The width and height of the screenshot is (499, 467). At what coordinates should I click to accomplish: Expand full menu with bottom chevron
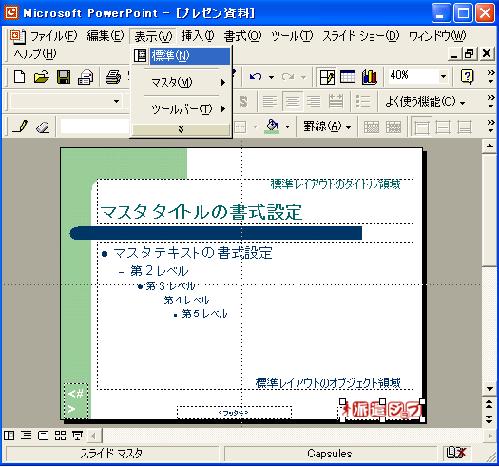(x=181, y=129)
